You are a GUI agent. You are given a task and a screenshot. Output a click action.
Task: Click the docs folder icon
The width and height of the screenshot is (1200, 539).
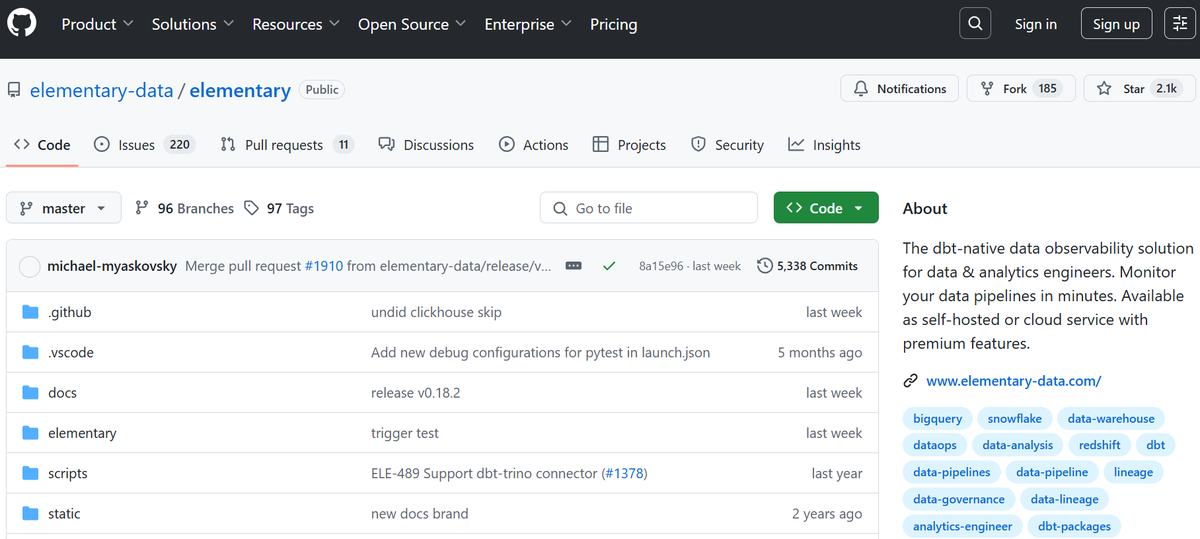click(30, 393)
